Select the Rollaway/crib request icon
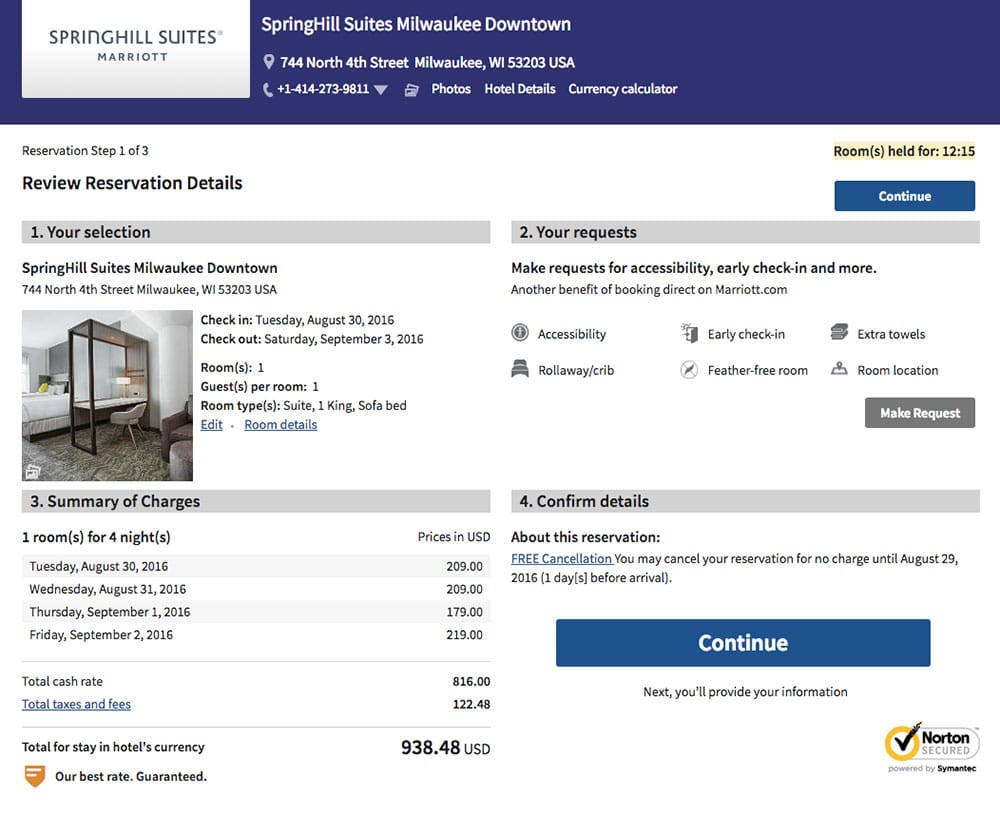The width and height of the screenshot is (1000, 817). click(x=520, y=369)
